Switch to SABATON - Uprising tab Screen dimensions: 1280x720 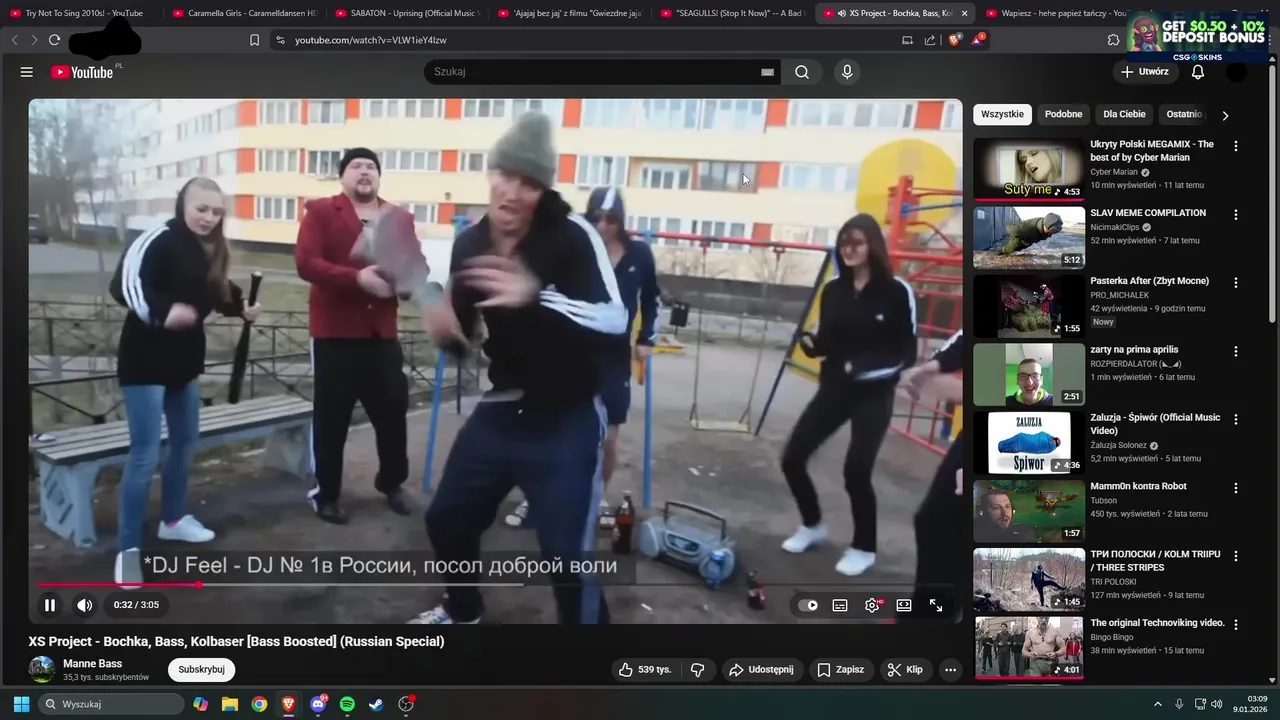407,13
